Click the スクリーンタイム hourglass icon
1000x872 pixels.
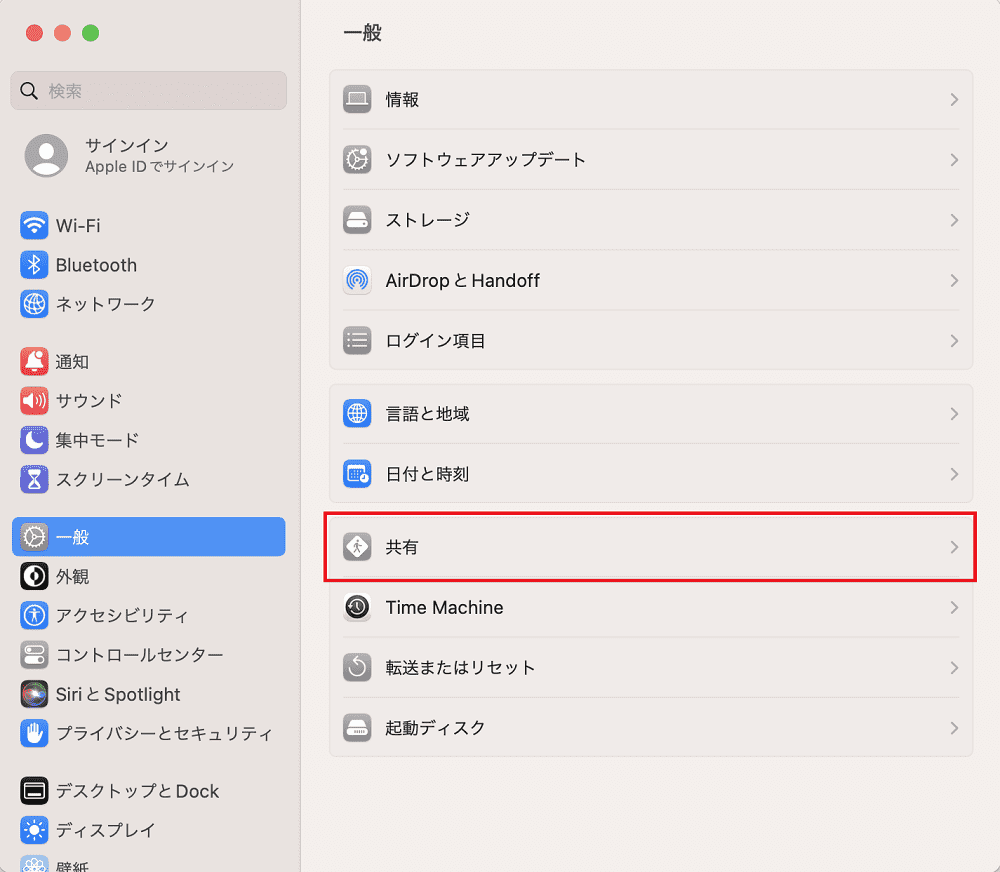(34, 479)
